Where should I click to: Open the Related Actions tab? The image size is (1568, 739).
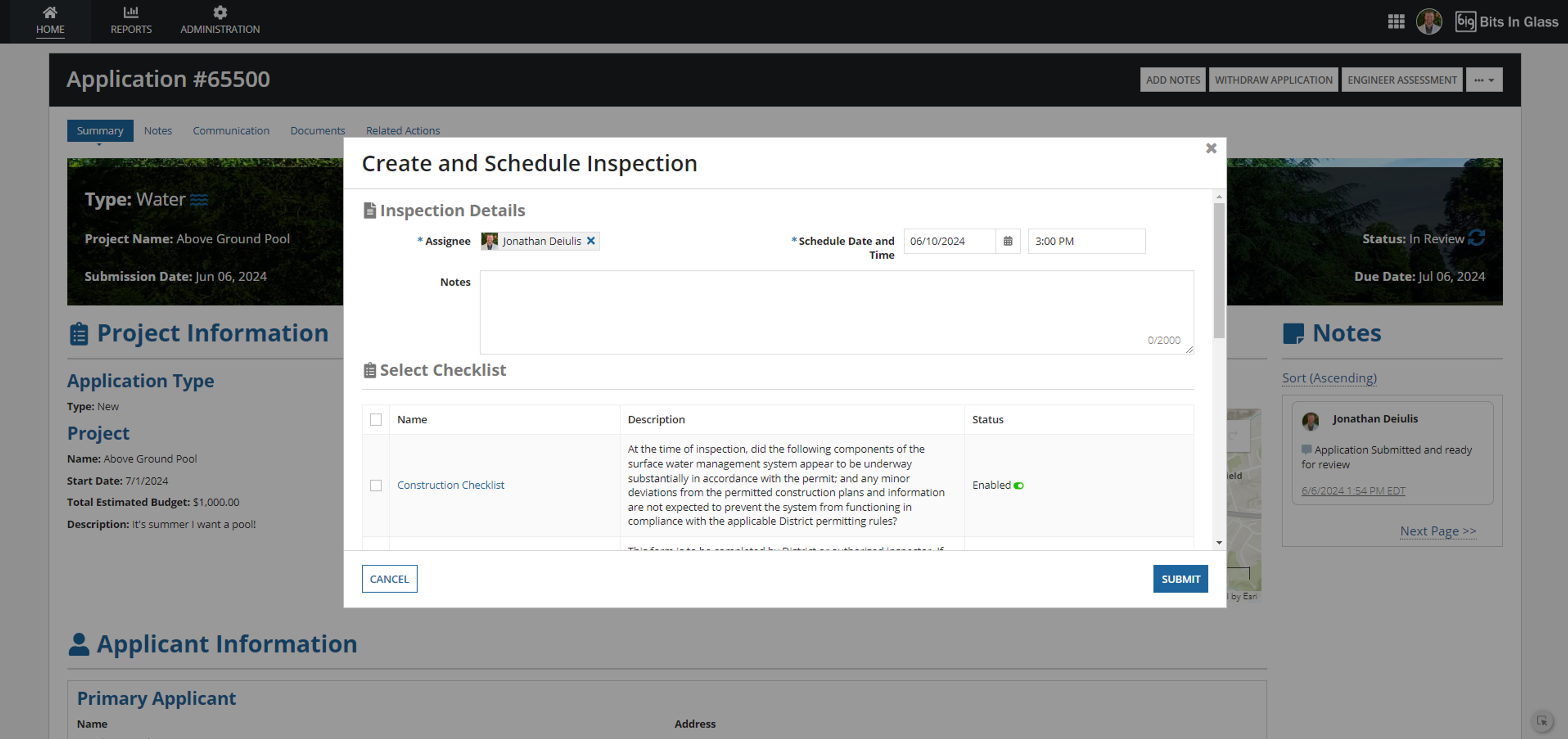click(402, 131)
